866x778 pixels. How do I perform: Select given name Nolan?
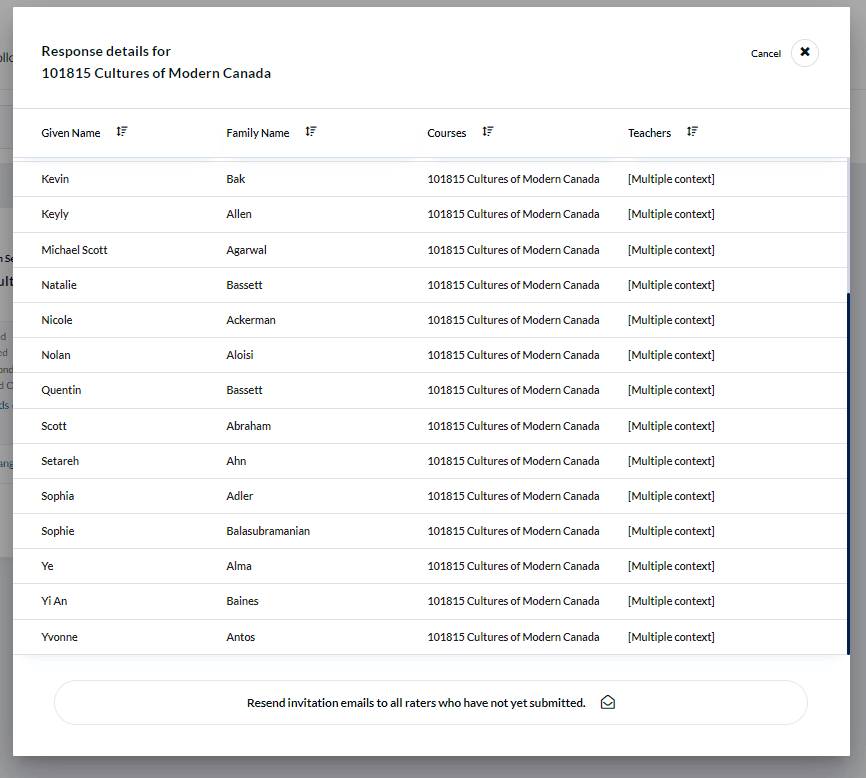point(56,355)
